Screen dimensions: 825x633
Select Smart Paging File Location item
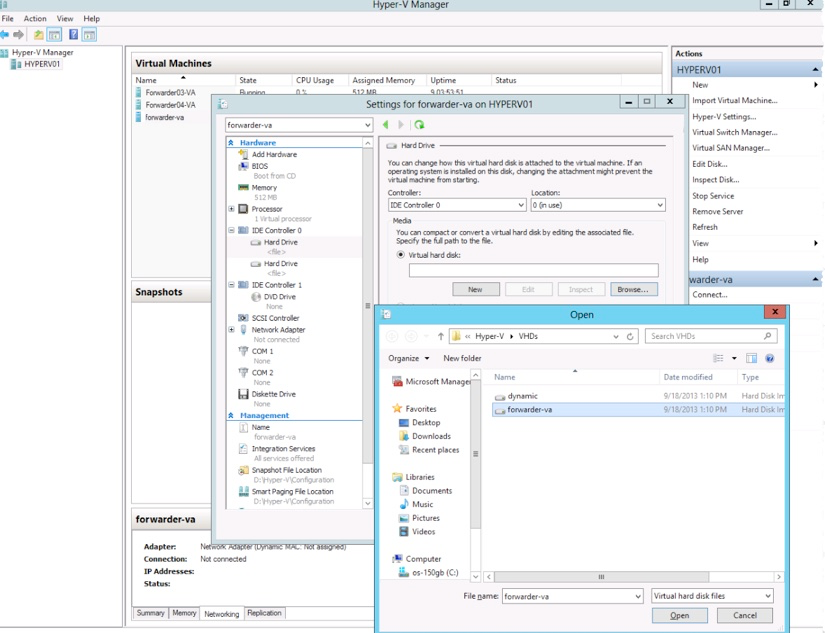pos(293,491)
